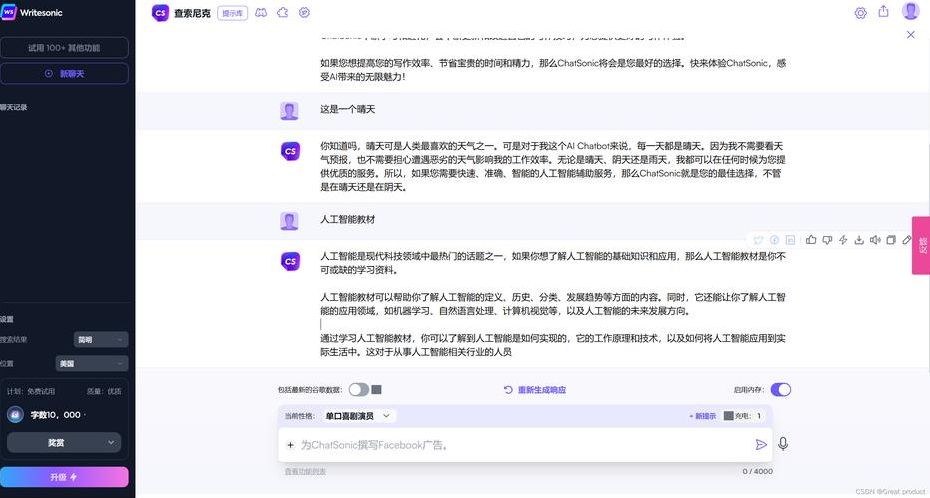Viewport: 930px width, 498px height.
Task: Open the 查看功能列表 link below the input
Action: 305,471
